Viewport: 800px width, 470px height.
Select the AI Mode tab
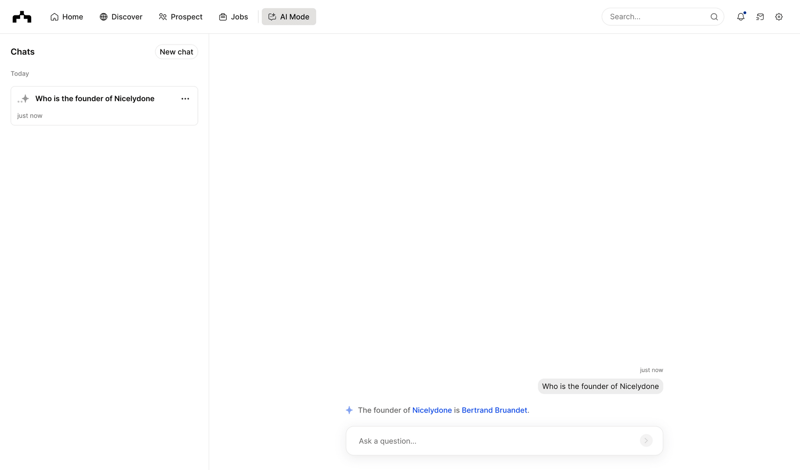pyautogui.click(x=289, y=17)
